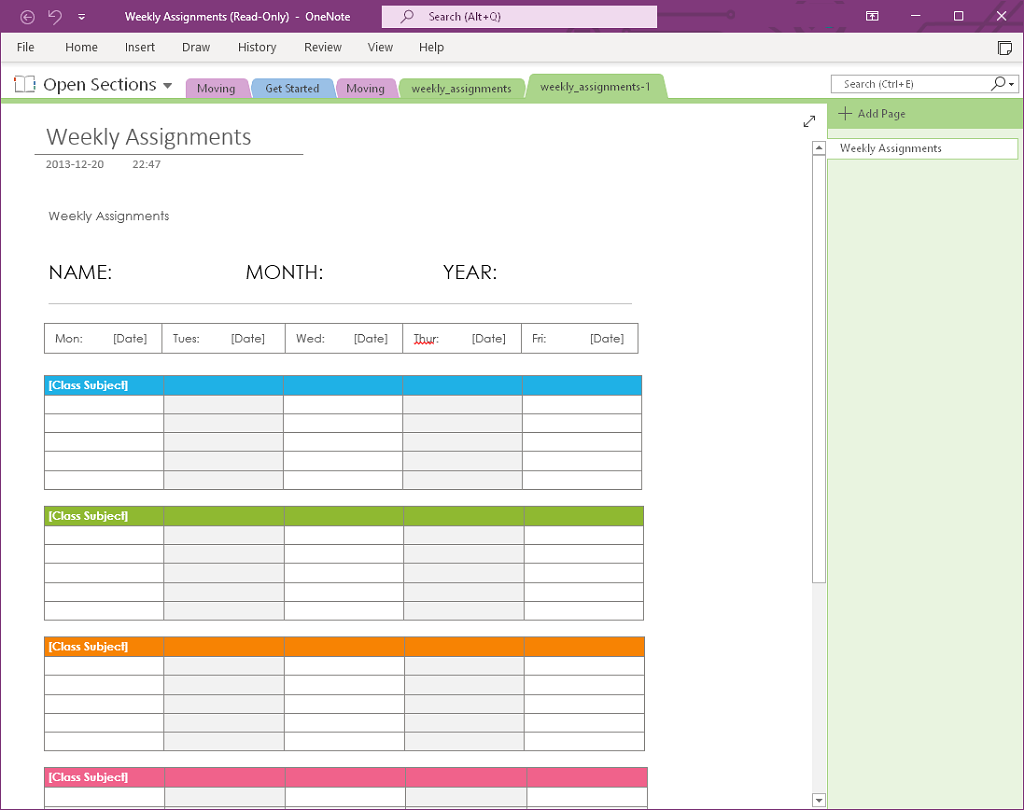Open the search scope dropdown arrow
This screenshot has width=1024, height=810.
pyautogui.click(x=1012, y=83)
